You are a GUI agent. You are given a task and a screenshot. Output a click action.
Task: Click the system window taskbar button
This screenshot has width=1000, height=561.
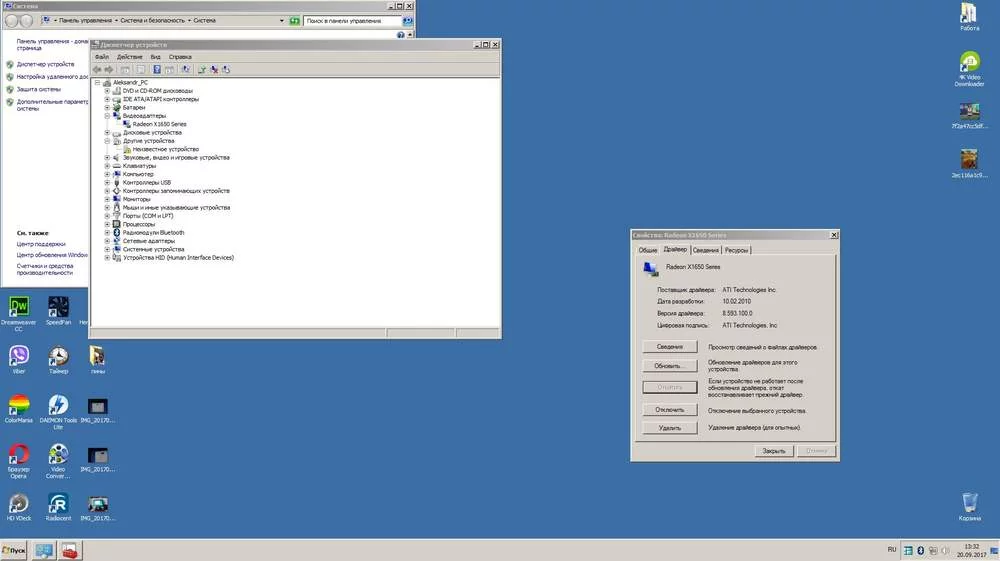43,550
